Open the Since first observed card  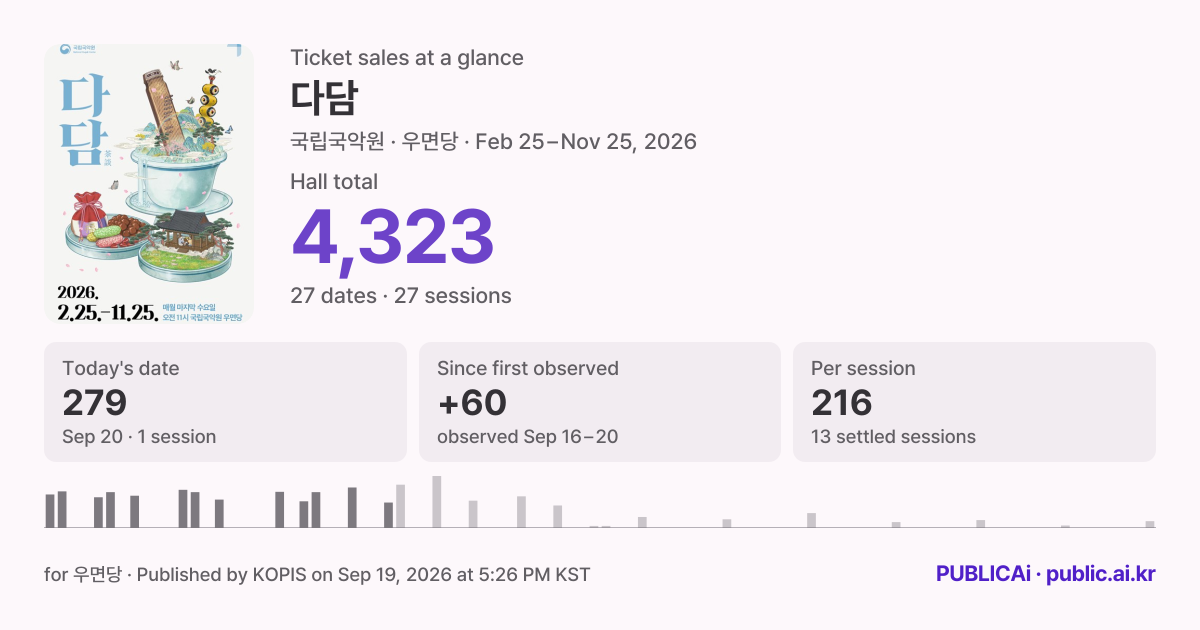click(x=600, y=402)
